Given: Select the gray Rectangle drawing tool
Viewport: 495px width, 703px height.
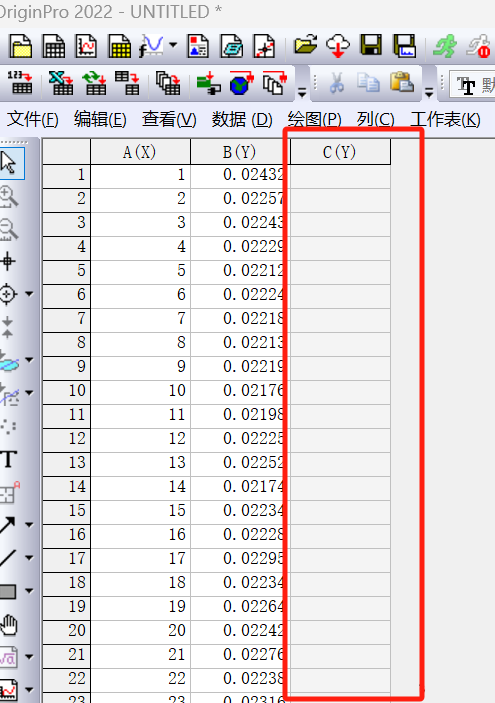Looking at the screenshot, I should coord(8,591).
